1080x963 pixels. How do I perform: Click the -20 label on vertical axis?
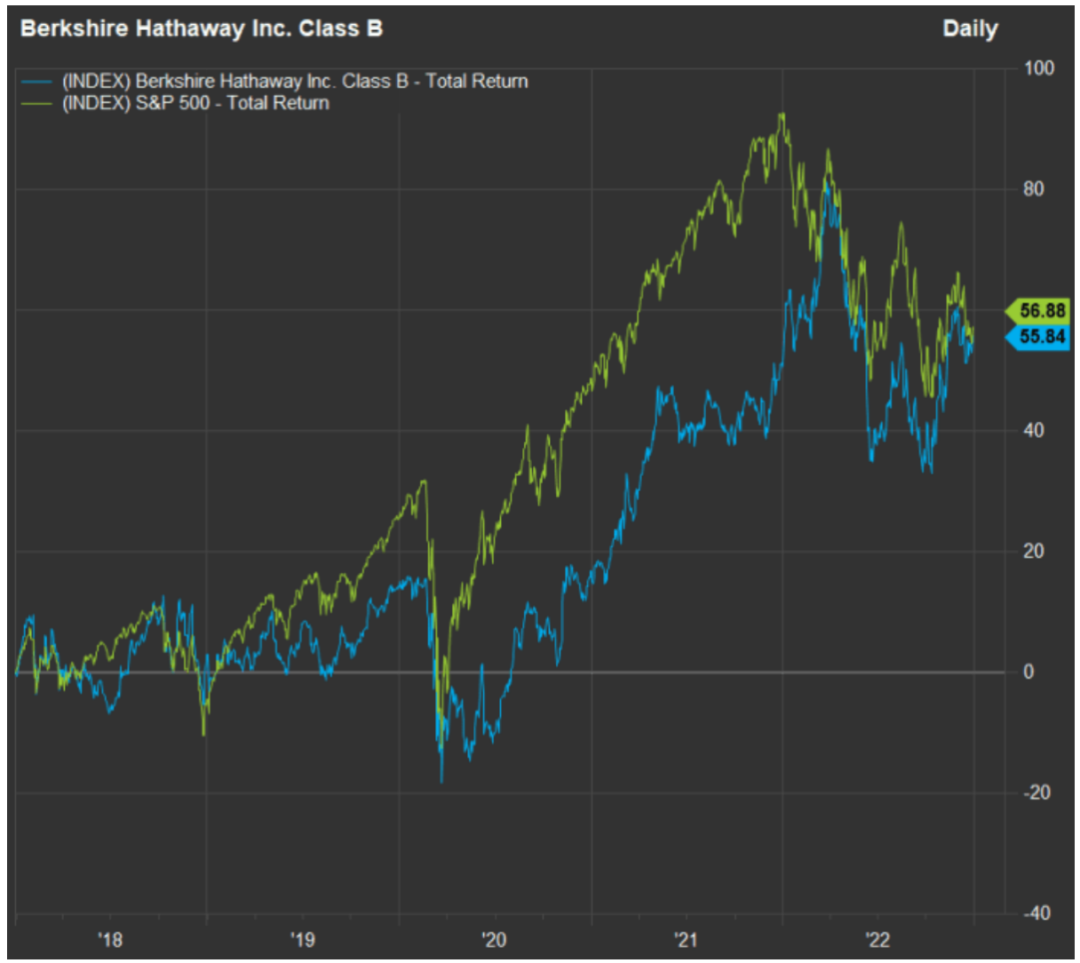pyautogui.click(x=1037, y=794)
